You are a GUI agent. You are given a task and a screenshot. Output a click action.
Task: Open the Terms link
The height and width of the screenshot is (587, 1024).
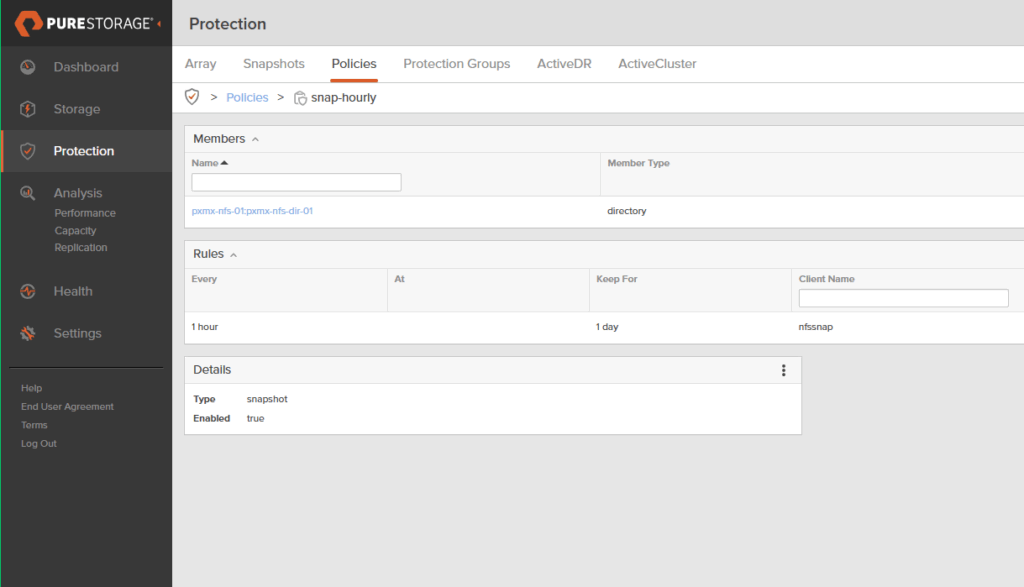click(34, 425)
